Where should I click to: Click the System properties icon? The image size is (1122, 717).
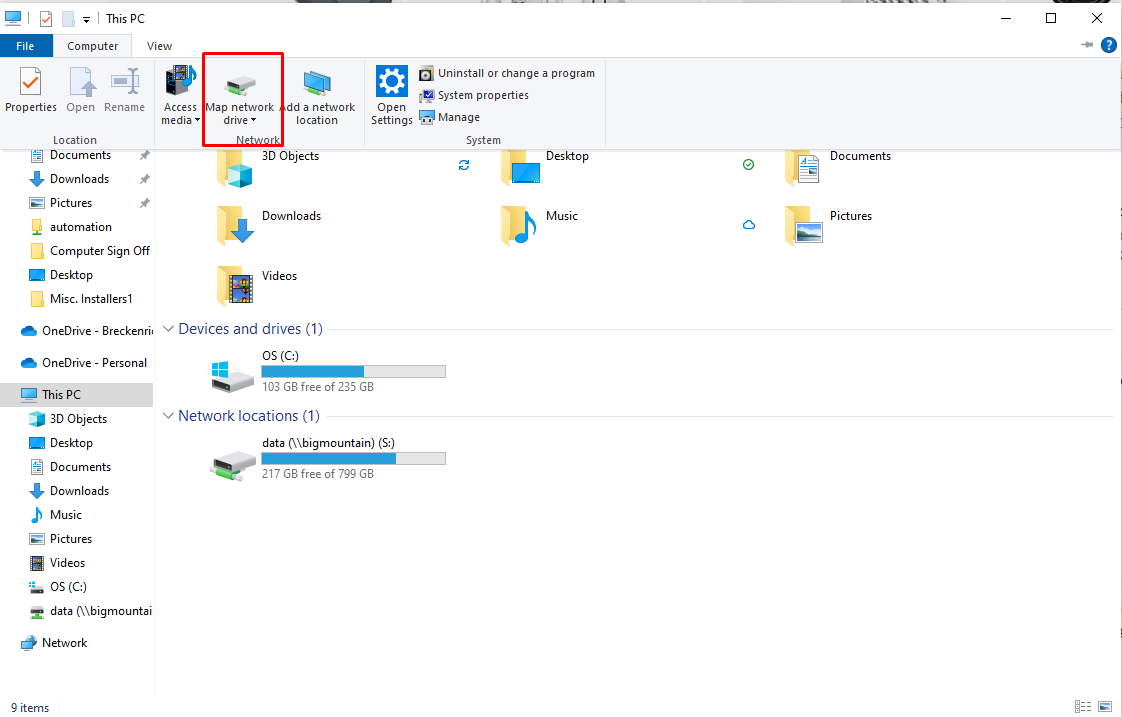[428, 95]
